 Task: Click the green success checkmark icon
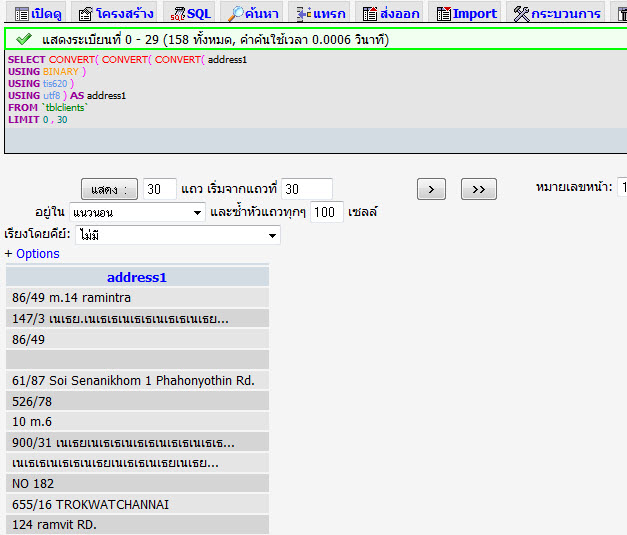point(24,39)
